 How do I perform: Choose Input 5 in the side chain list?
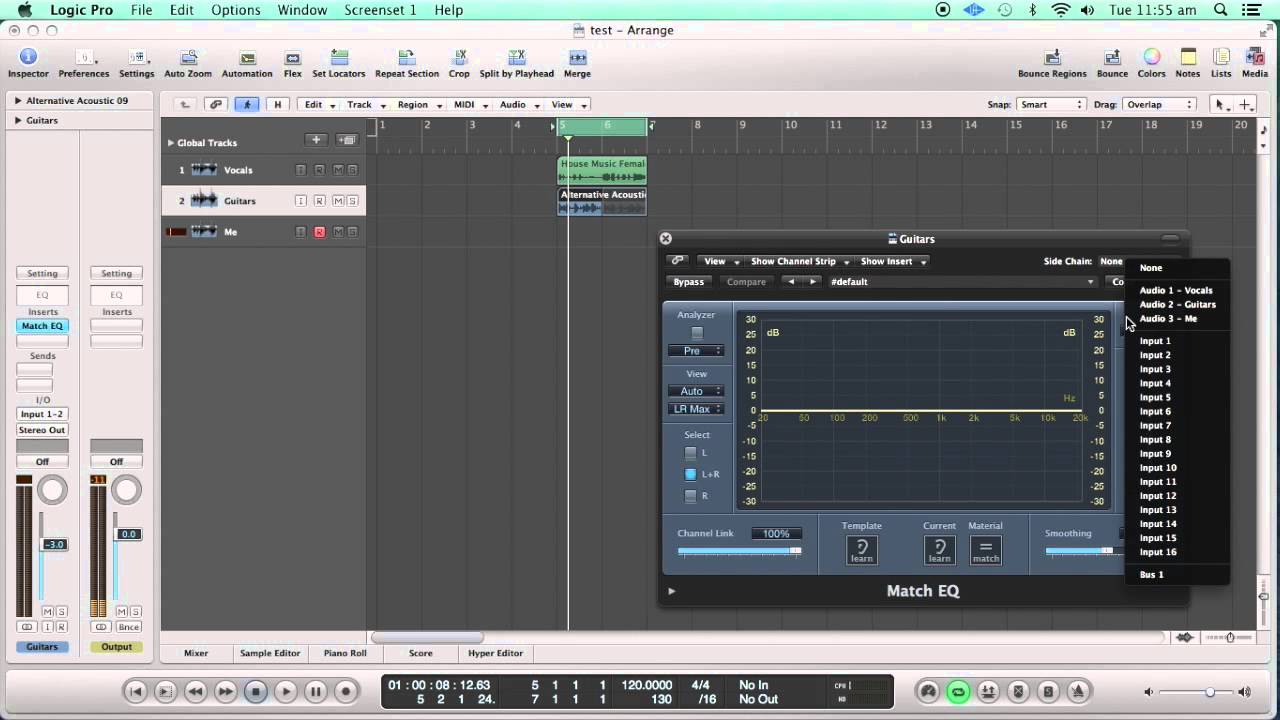(x=1155, y=397)
